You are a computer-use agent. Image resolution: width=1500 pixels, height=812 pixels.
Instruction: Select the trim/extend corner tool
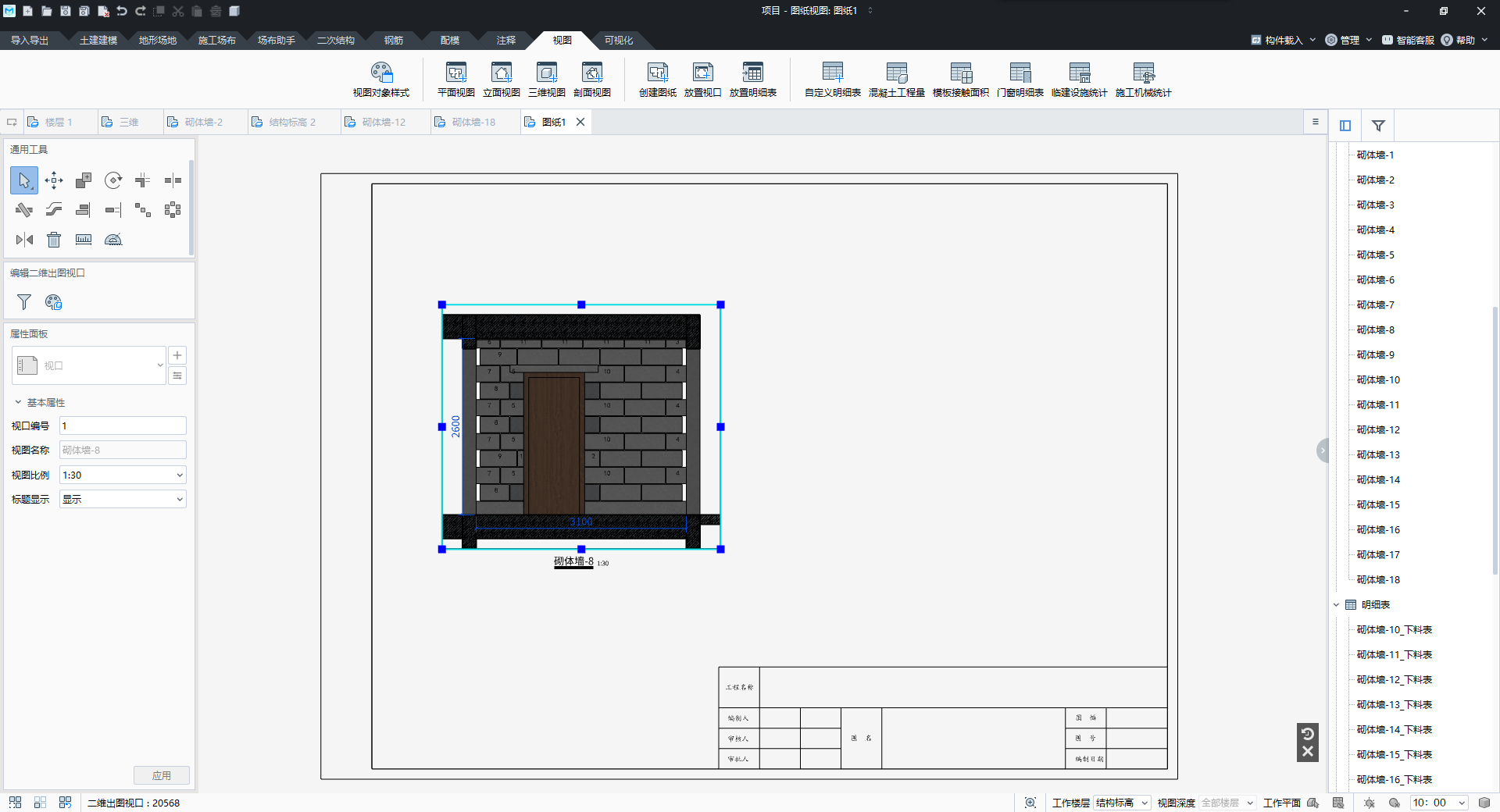(x=143, y=180)
